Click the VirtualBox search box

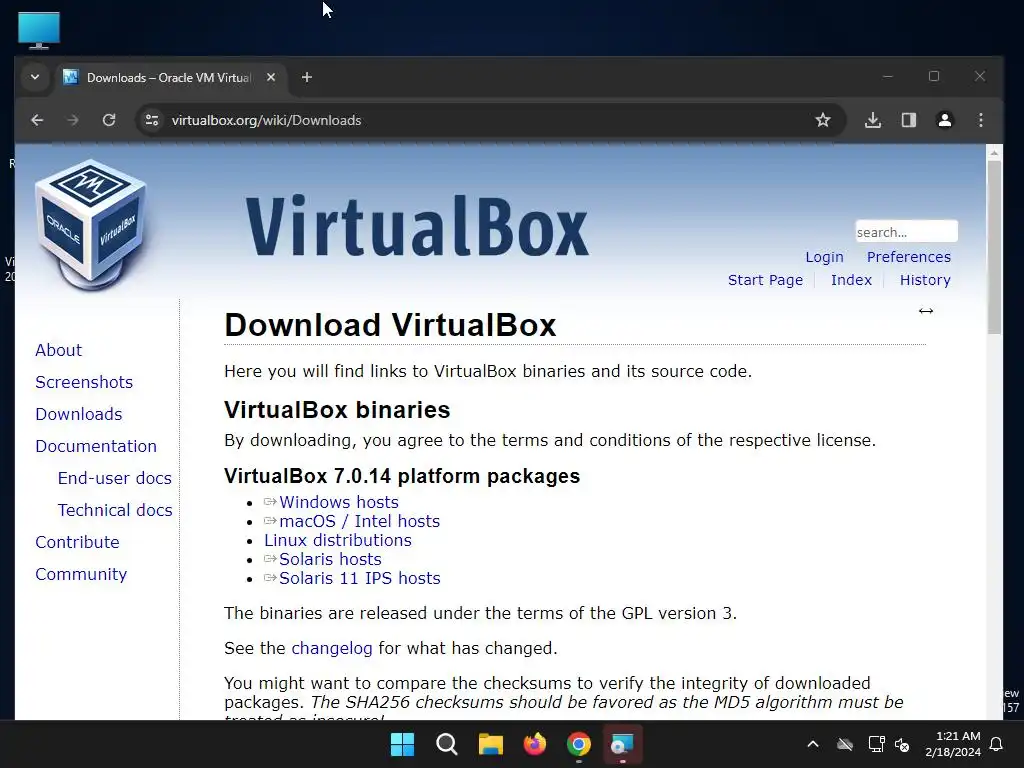pos(906,232)
